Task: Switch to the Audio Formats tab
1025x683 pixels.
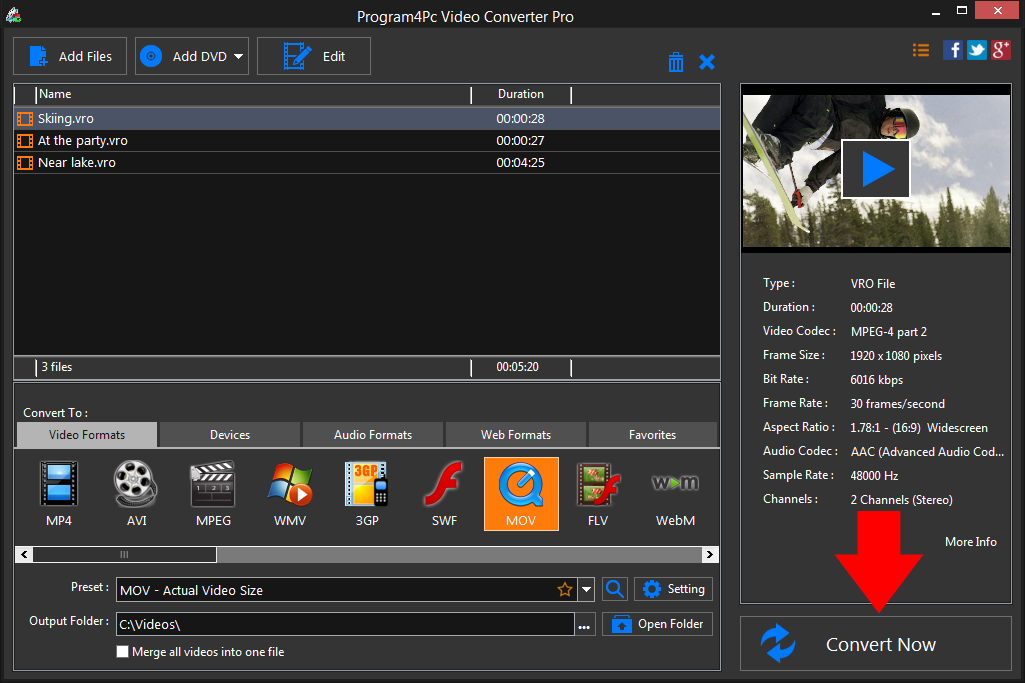Action: point(373,435)
